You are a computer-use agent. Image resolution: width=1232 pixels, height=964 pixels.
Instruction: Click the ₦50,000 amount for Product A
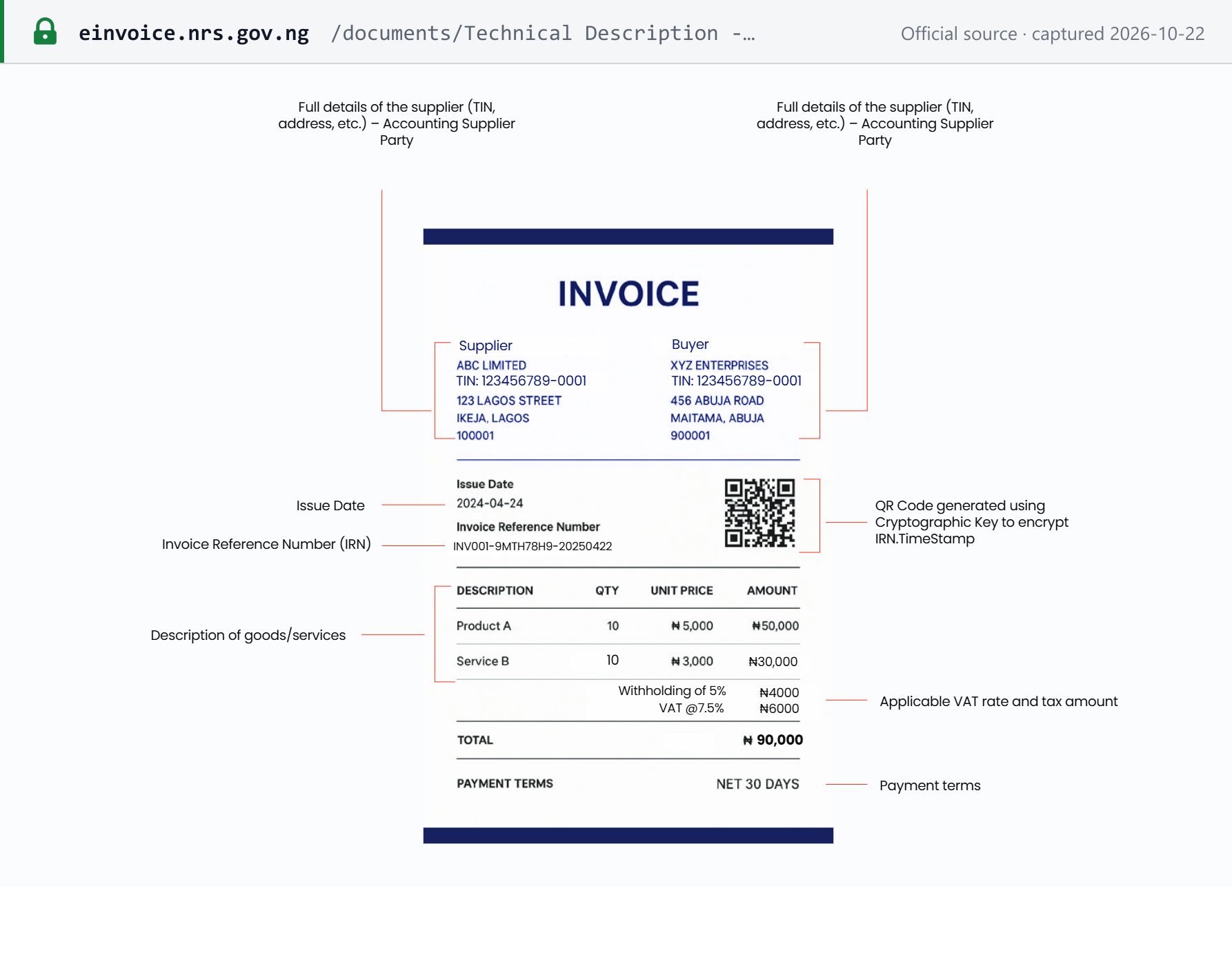775,626
